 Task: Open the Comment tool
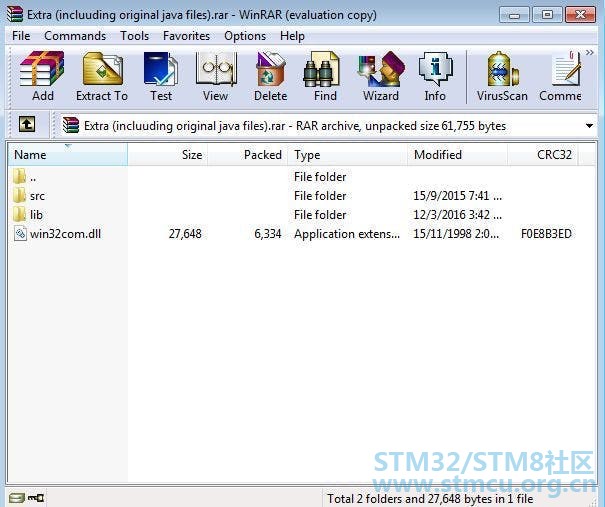click(566, 69)
